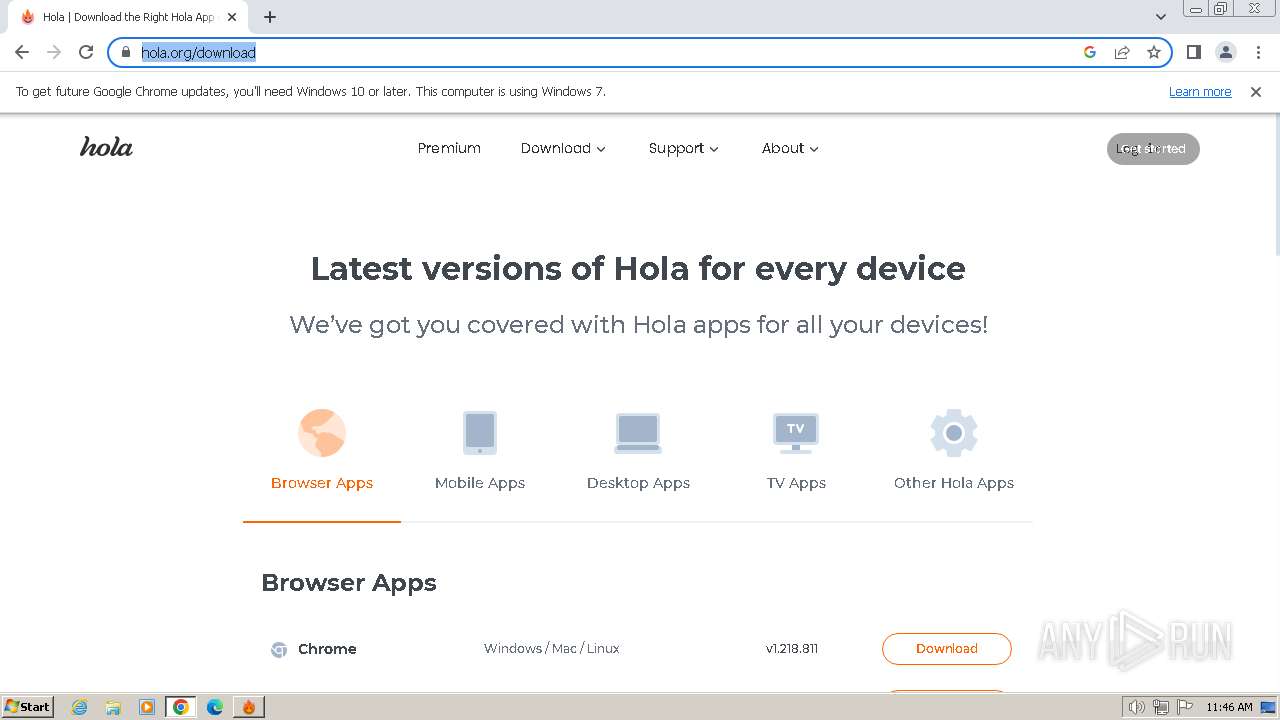Open a new browser tab
Screen dimensions: 1280x720
pyautogui.click(x=270, y=17)
